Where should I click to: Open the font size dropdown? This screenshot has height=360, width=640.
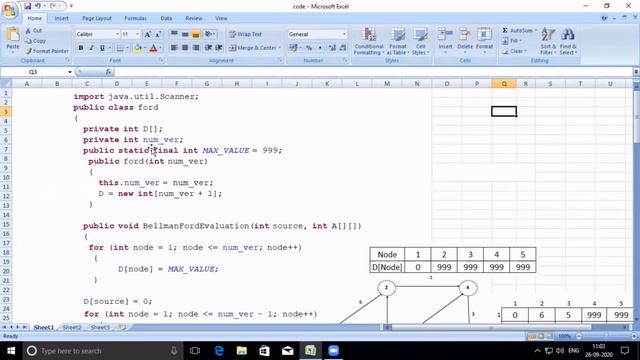click(138, 34)
